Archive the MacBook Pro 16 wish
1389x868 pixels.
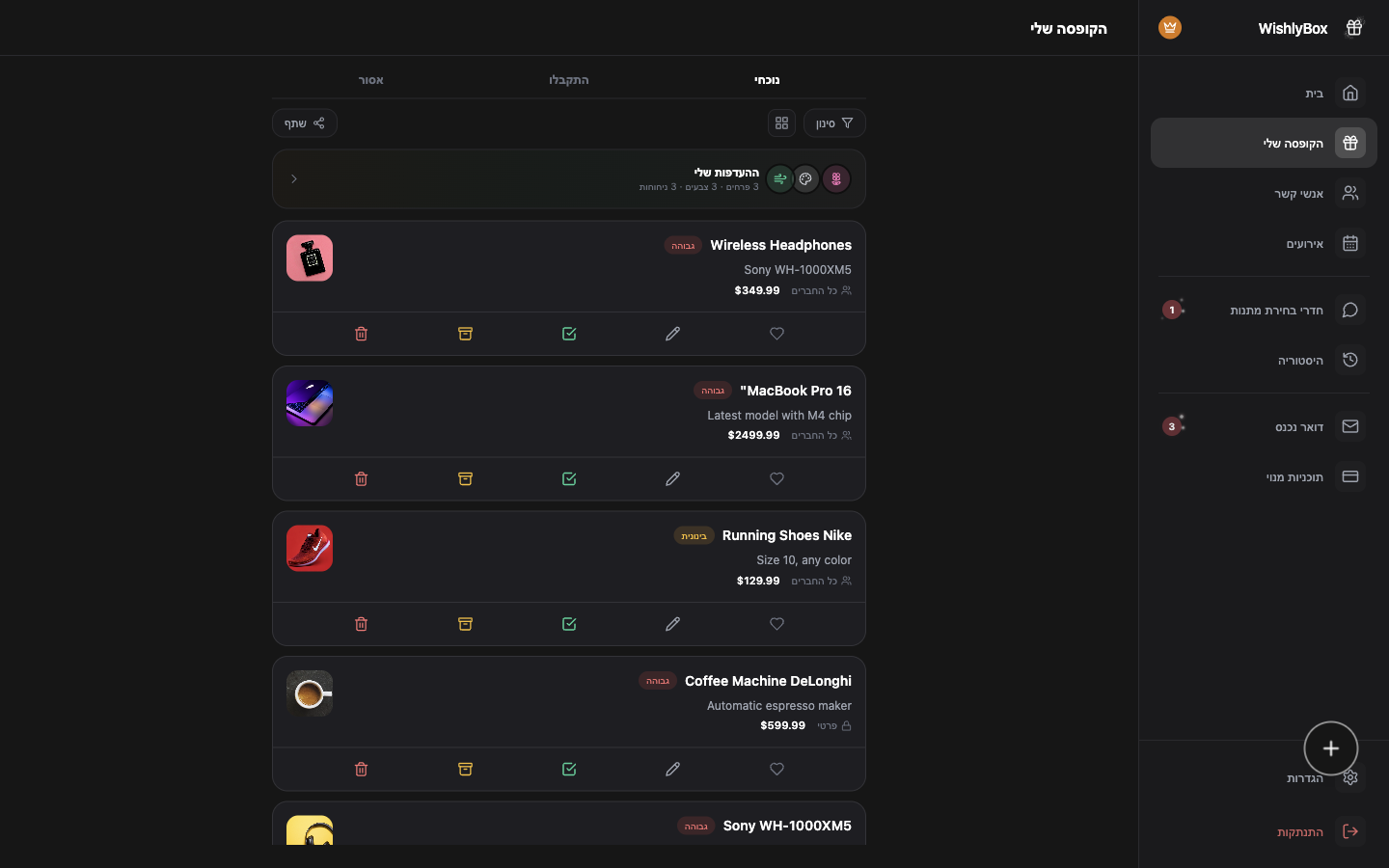tap(465, 479)
